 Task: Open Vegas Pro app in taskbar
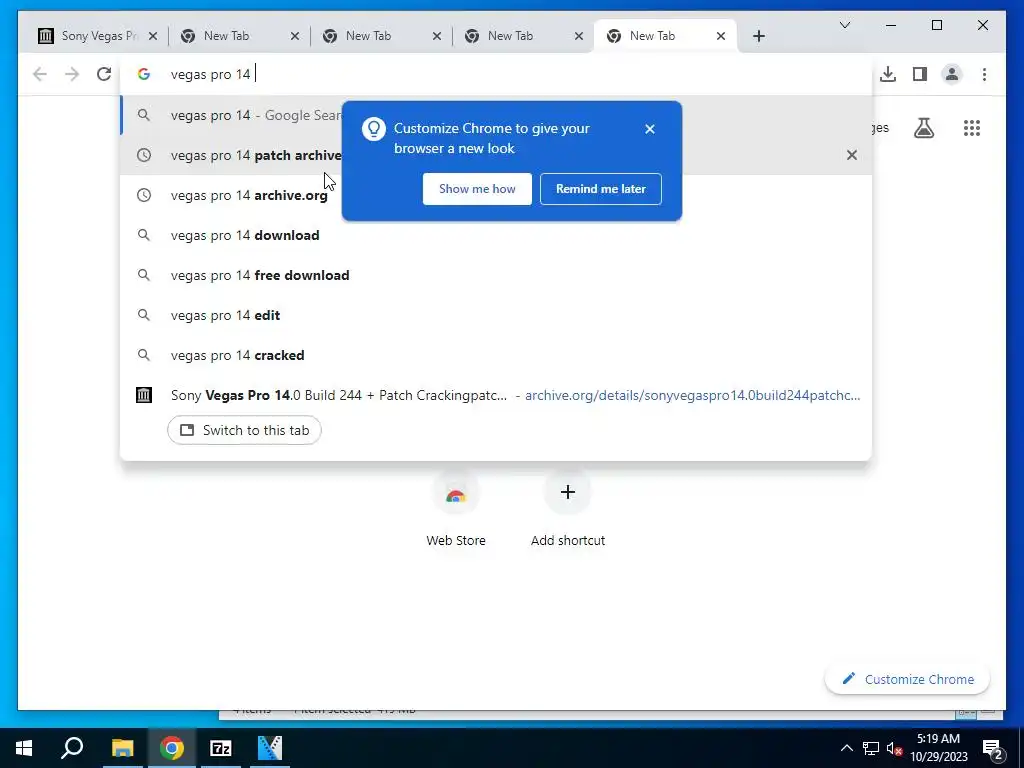tap(270, 748)
